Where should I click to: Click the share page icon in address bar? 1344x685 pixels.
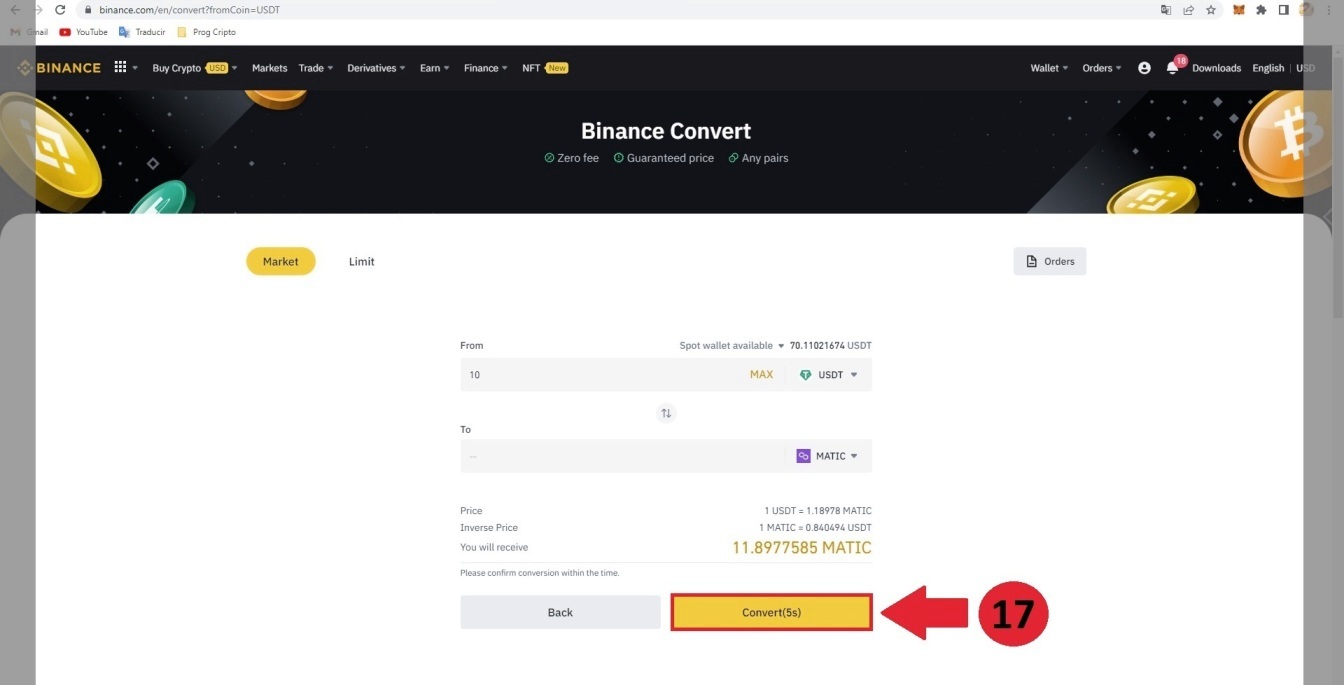point(1188,10)
